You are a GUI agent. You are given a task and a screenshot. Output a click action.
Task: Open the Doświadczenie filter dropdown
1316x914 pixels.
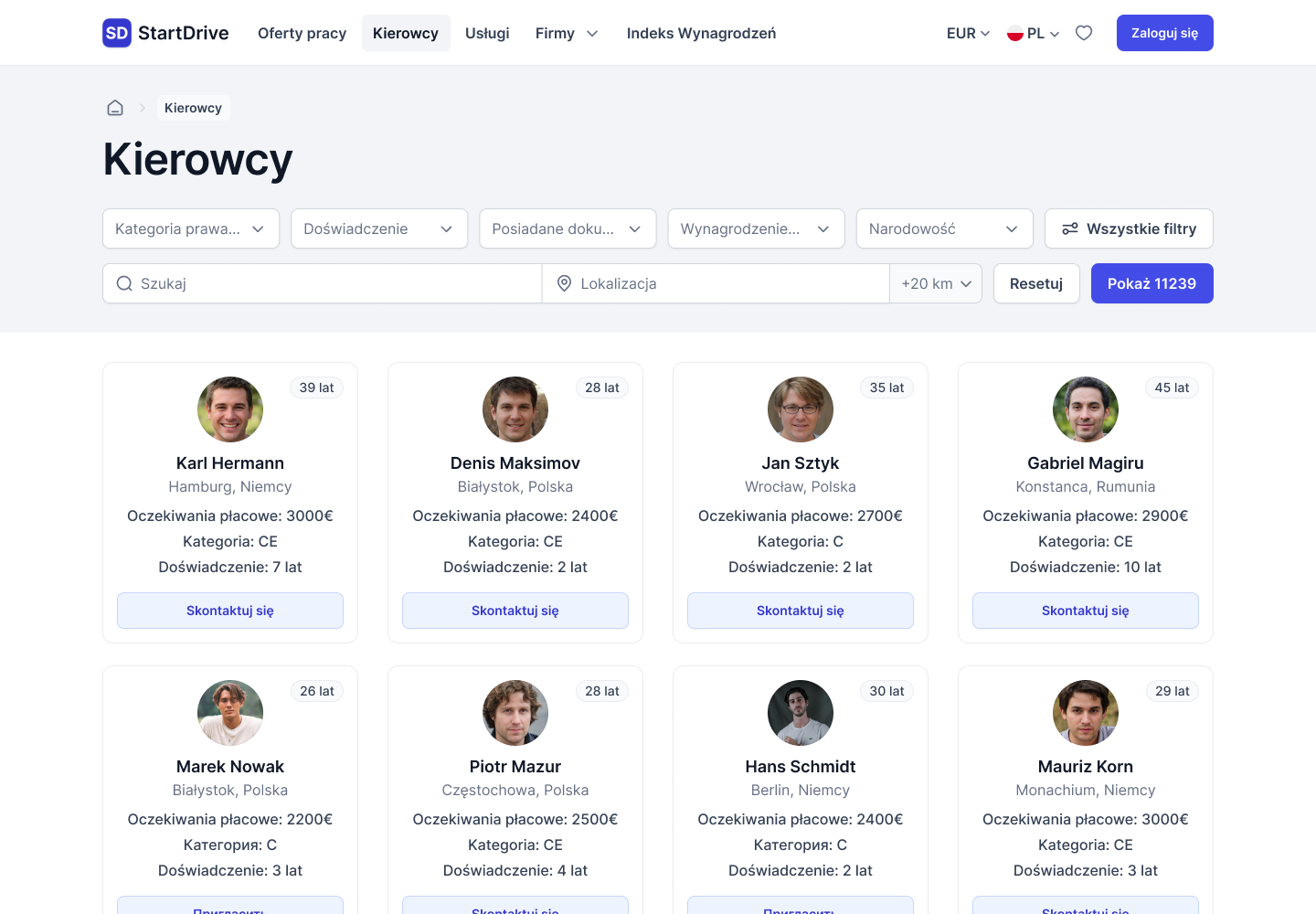pyautogui.click(x=378, y=228)
